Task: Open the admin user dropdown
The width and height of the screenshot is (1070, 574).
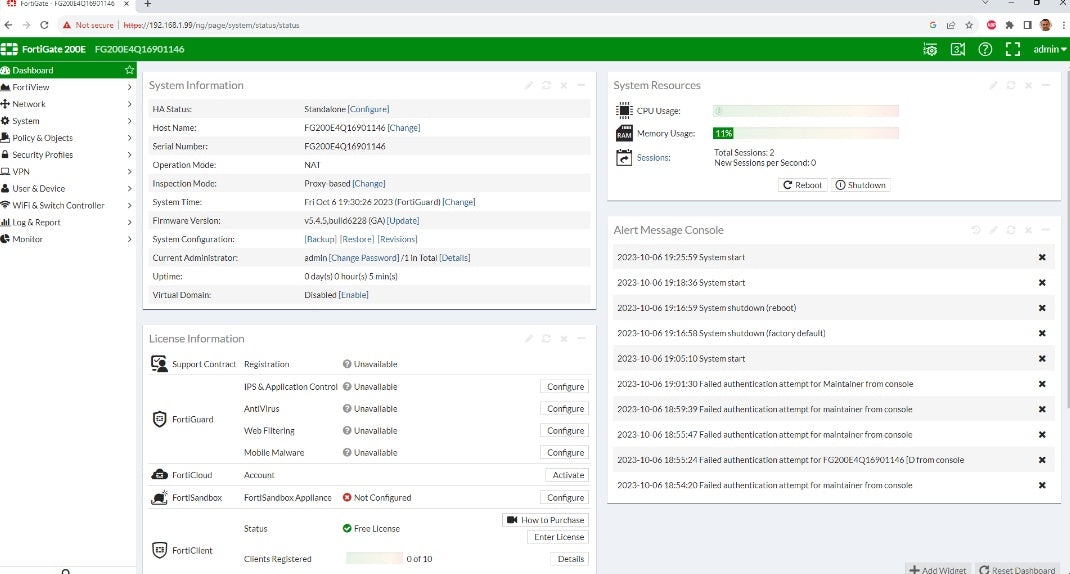Action: pos(1050,49)
